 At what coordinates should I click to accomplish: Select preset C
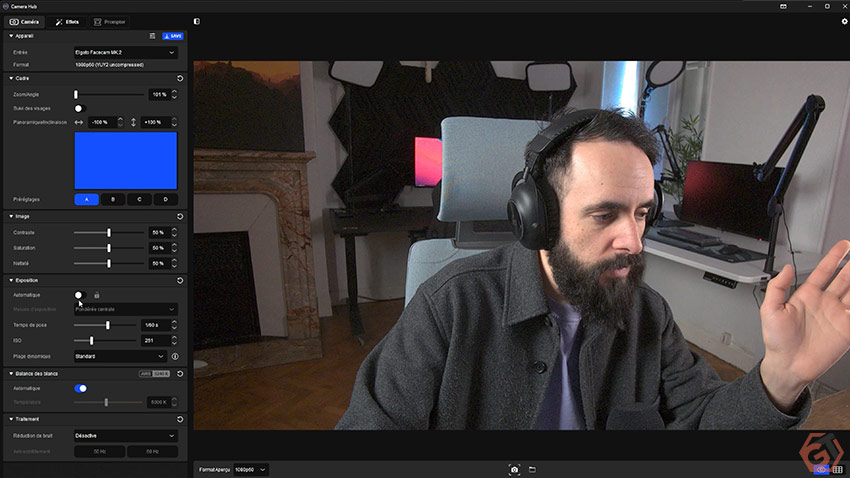(139, 199)
